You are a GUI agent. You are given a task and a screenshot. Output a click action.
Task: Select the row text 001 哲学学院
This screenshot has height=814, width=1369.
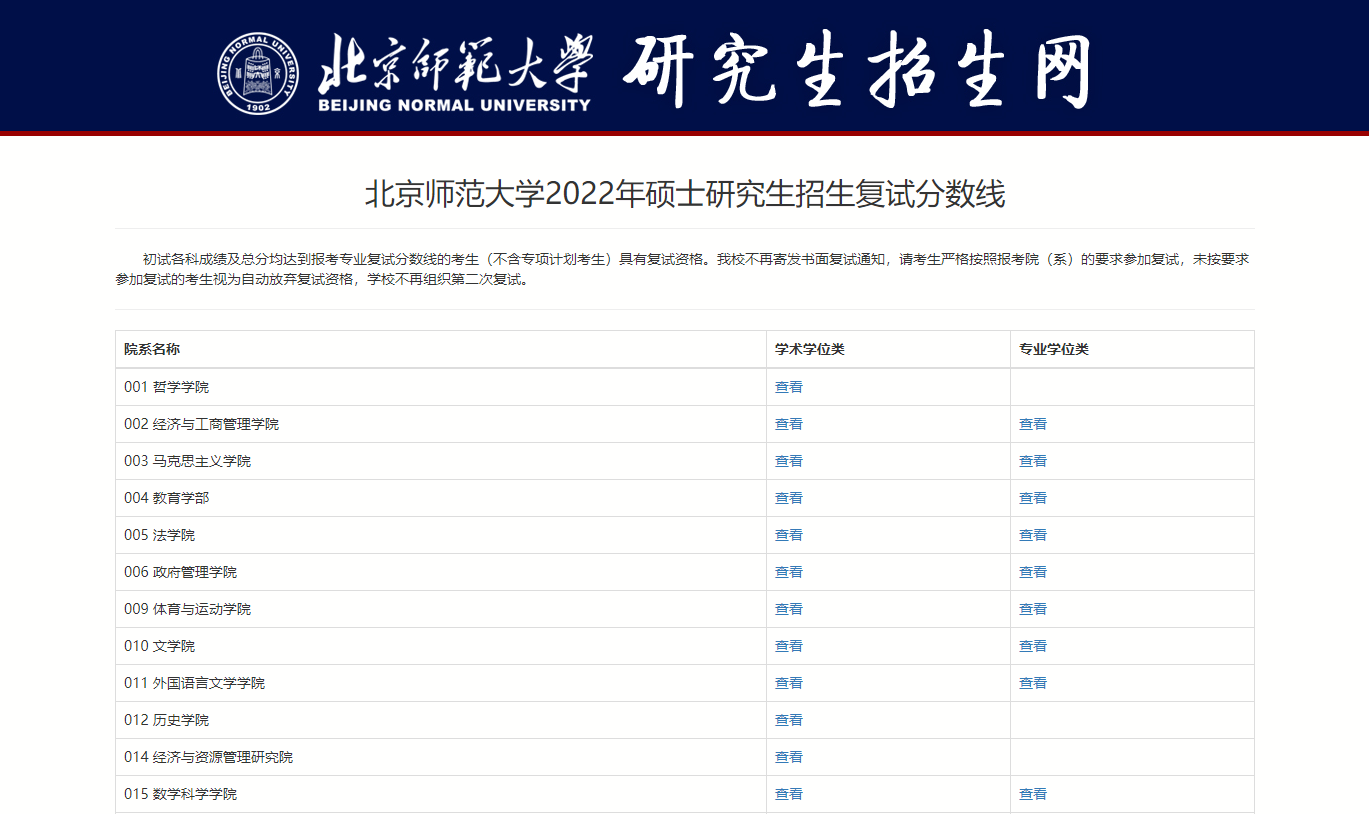[x=167, y=387]
